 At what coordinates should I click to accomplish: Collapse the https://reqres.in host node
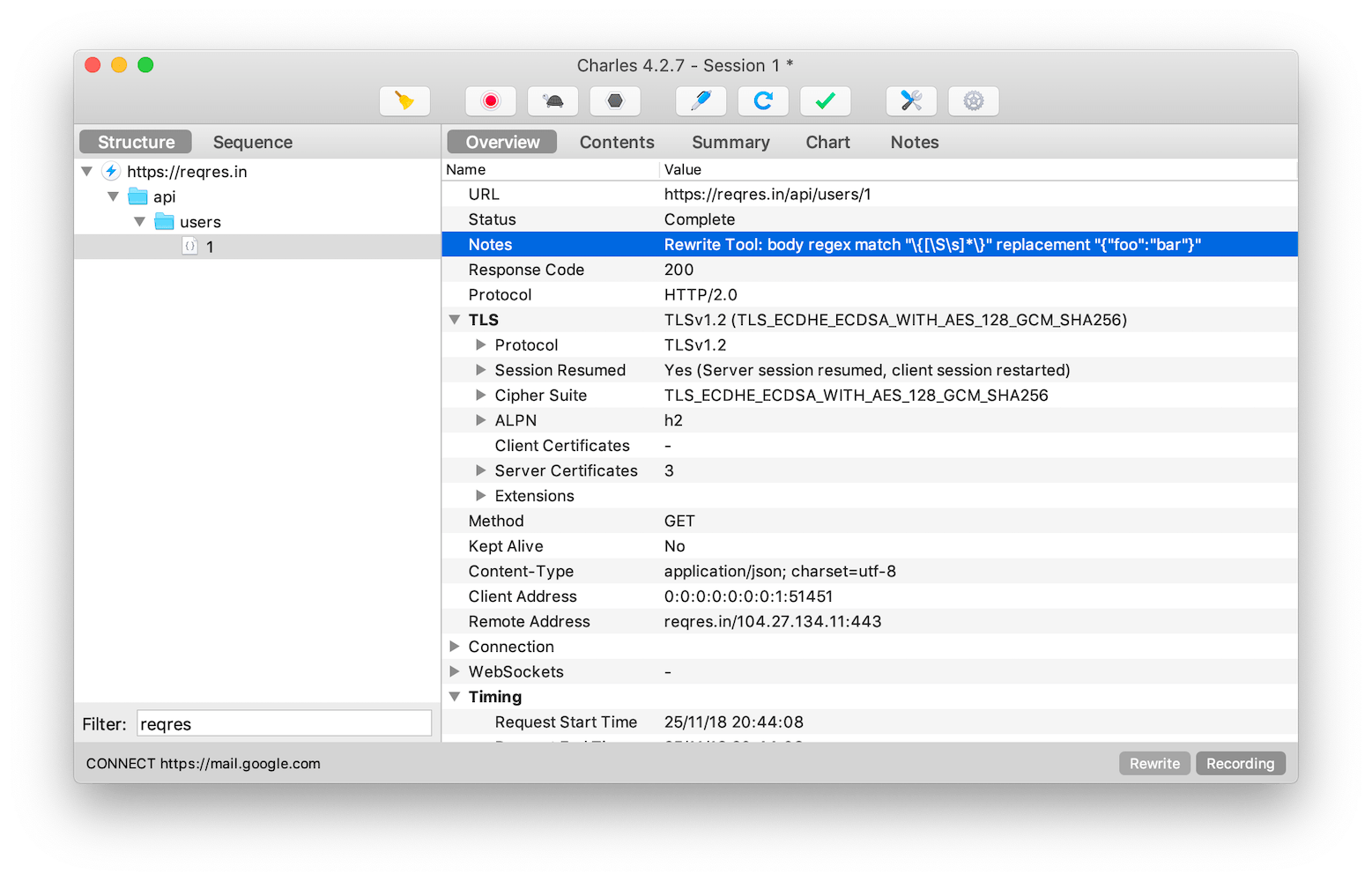(86, 171)
